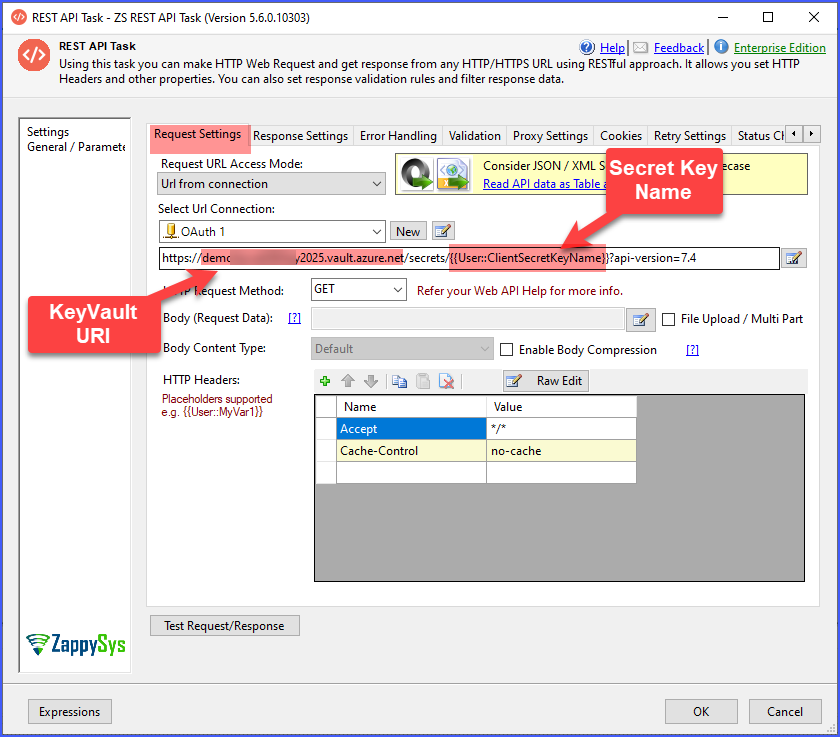Open the URL edit icon at right of URL field
The width and height of the screenshot is (840, 737).
click(793, 258)
